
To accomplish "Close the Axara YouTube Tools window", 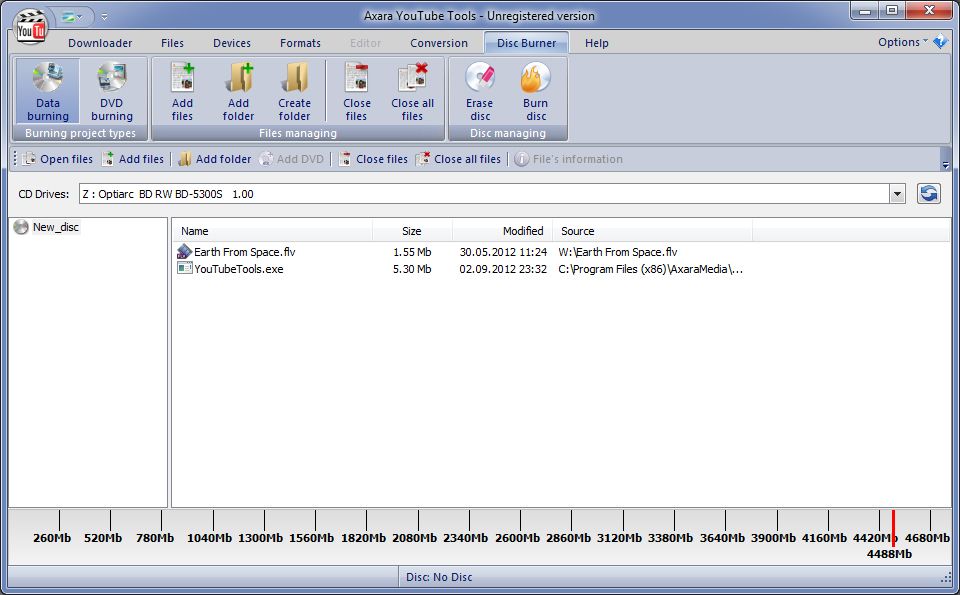I will click(x=929, y=10).
